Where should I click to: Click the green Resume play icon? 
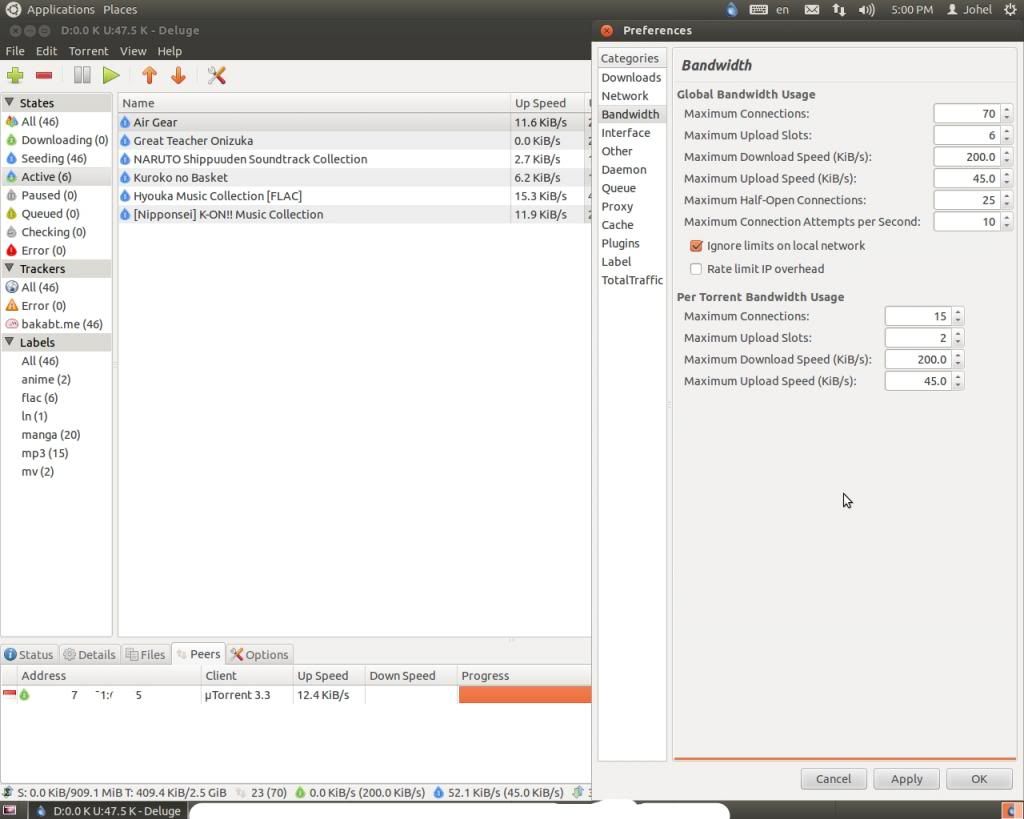pos(111,76)
